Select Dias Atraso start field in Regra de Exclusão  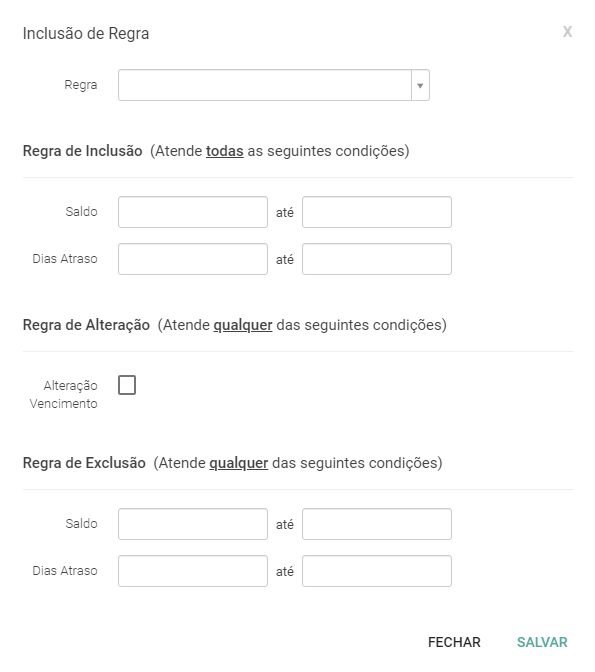click(x=193, y=571)
